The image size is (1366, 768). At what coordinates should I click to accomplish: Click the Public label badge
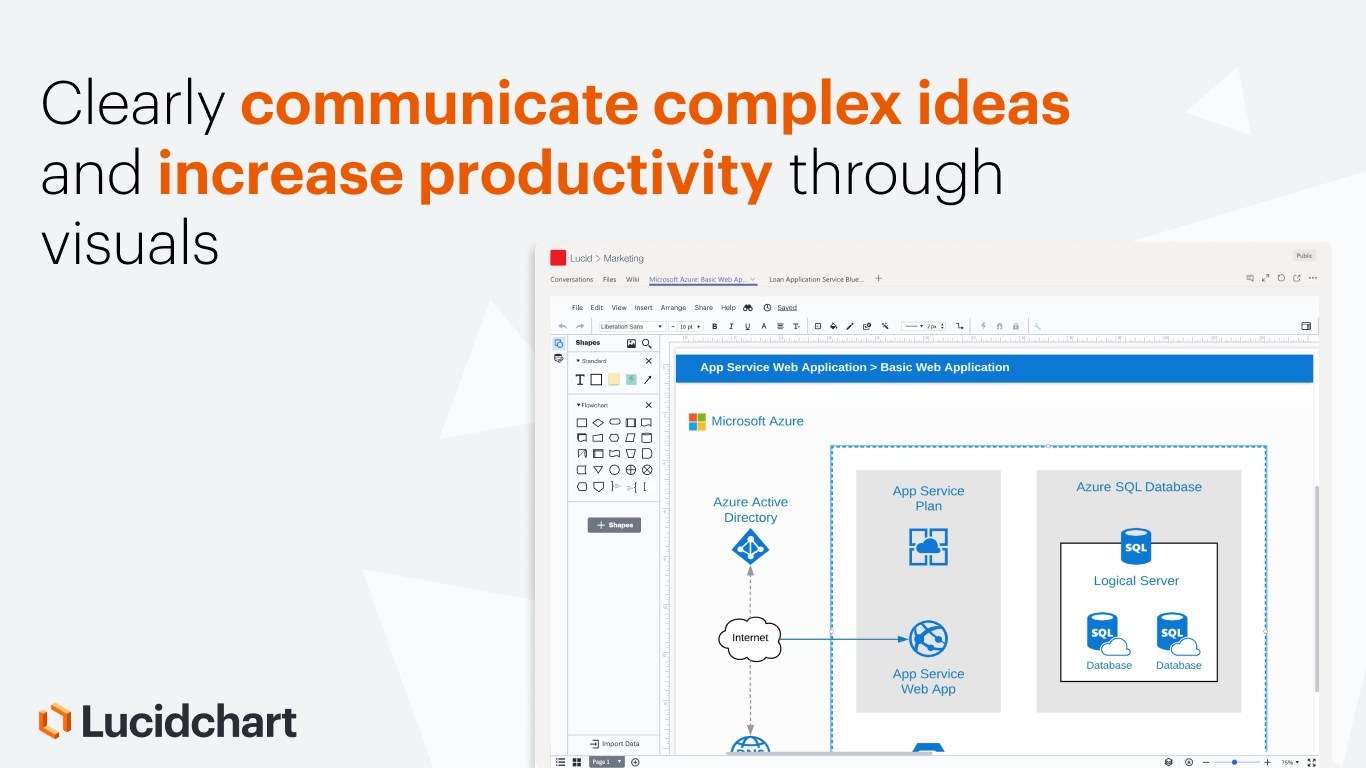[1304, 256]
